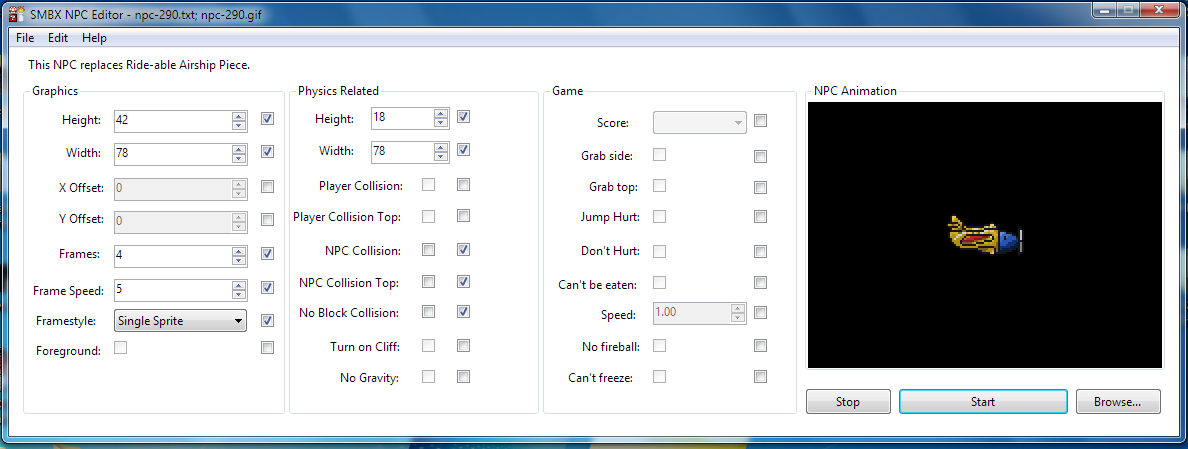Uncheck the Graphics Width enable checkbox
This screenshot has width=1188, height=449.
click(x=267, y=152)
